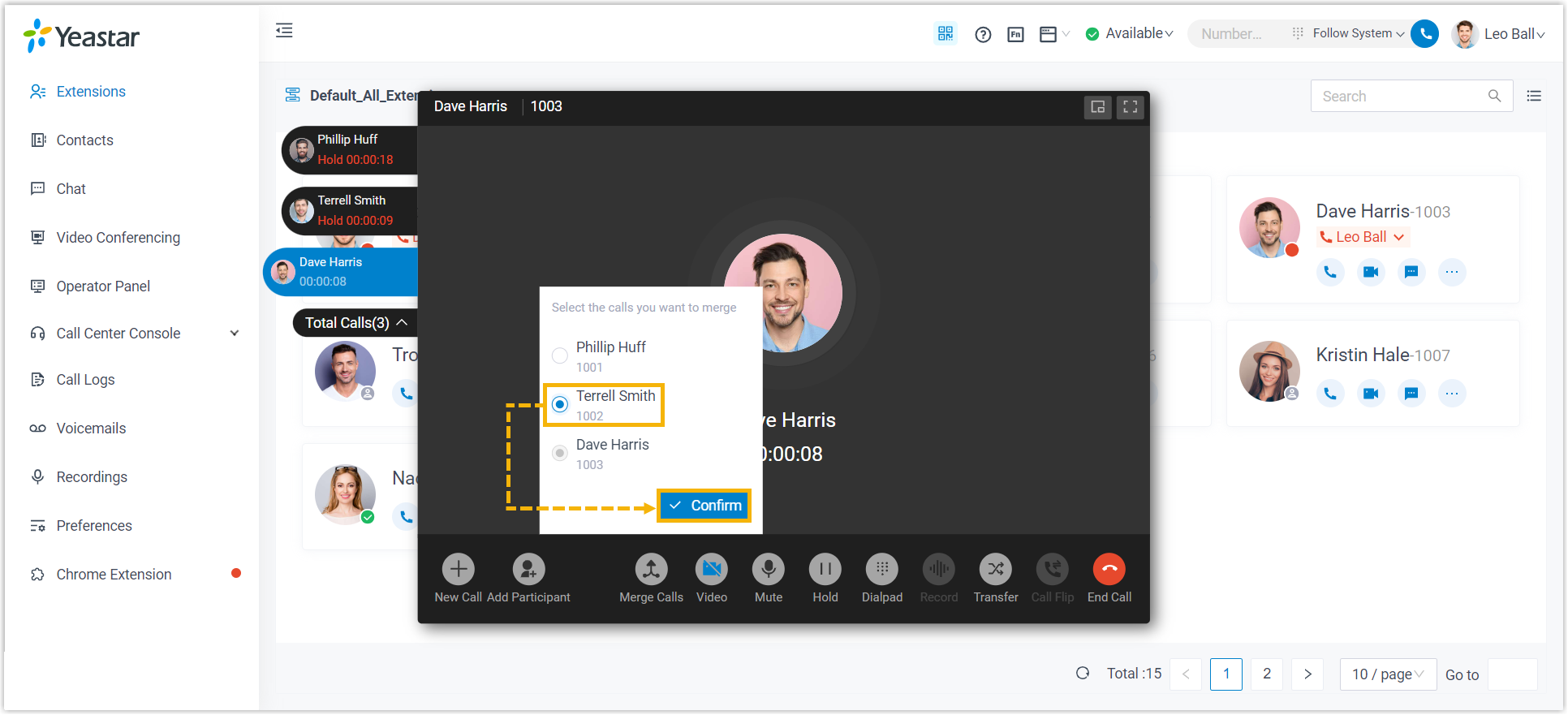Screen dimensions: 1568x715
Task: Open the help question mark icon
Action: (x=983, y=34)
